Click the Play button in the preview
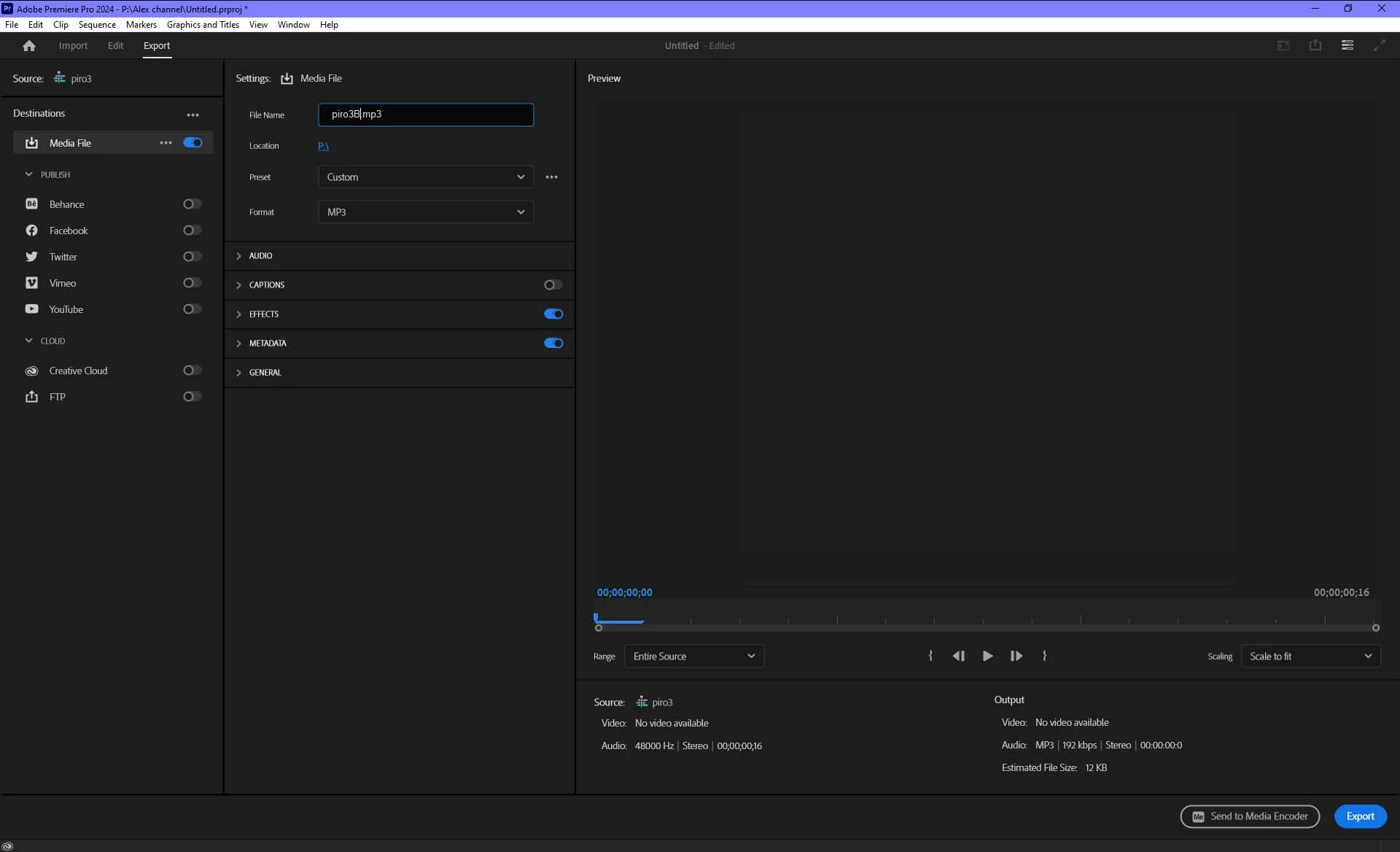The image size is (1400, 852). coord(987,657)
